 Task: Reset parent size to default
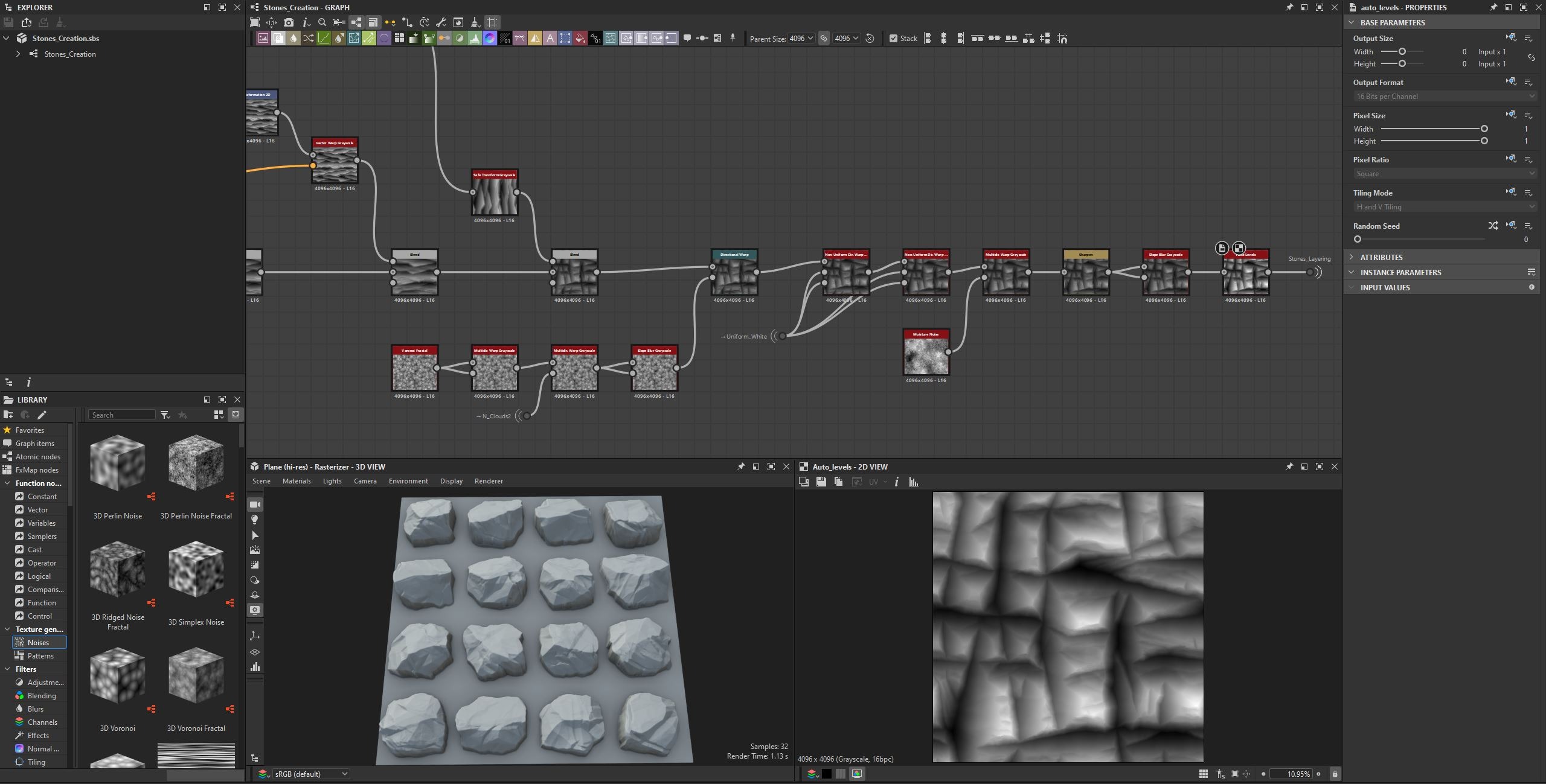pyautogui.click(x=870, y=39)
